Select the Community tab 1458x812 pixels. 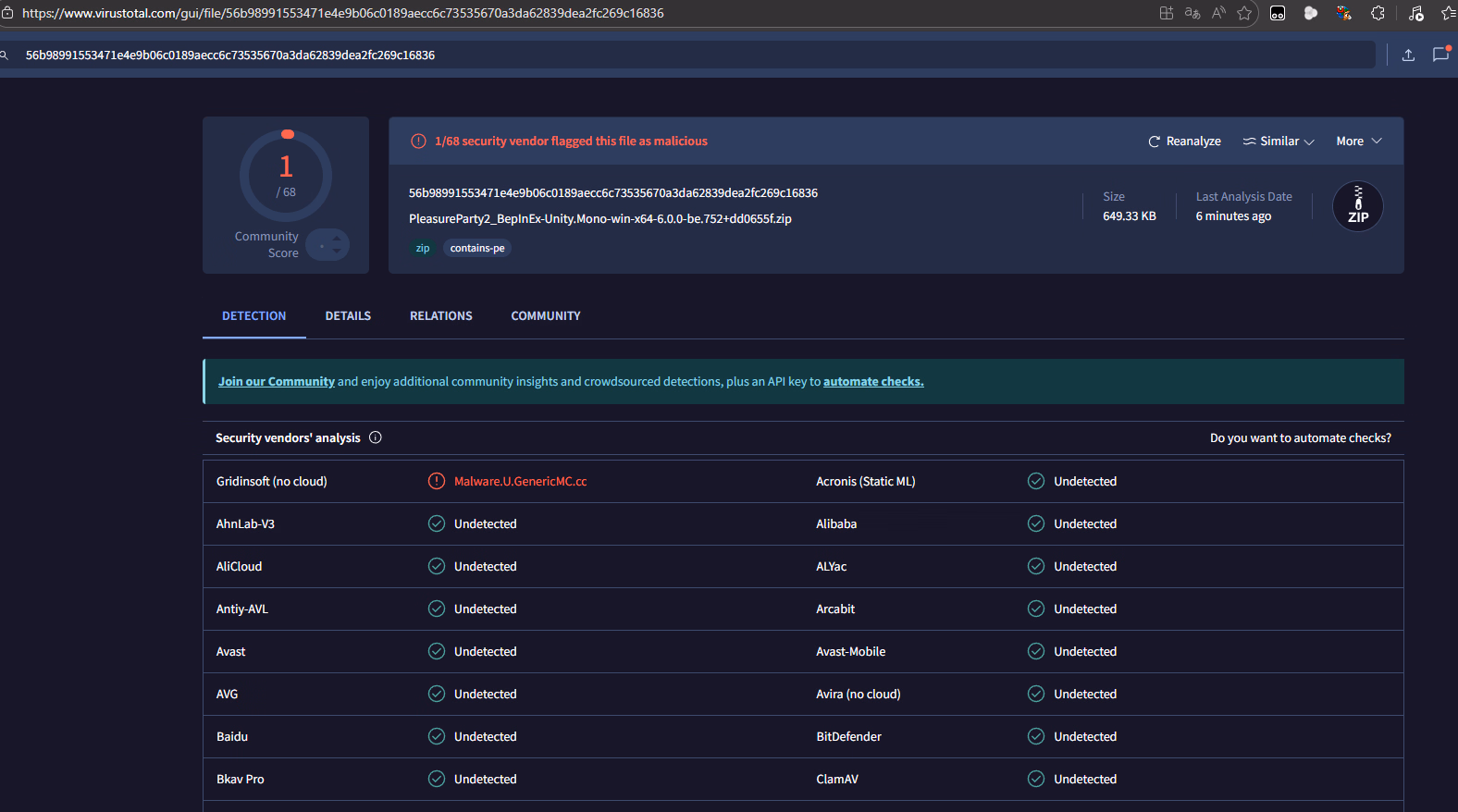tap(546, 316)
